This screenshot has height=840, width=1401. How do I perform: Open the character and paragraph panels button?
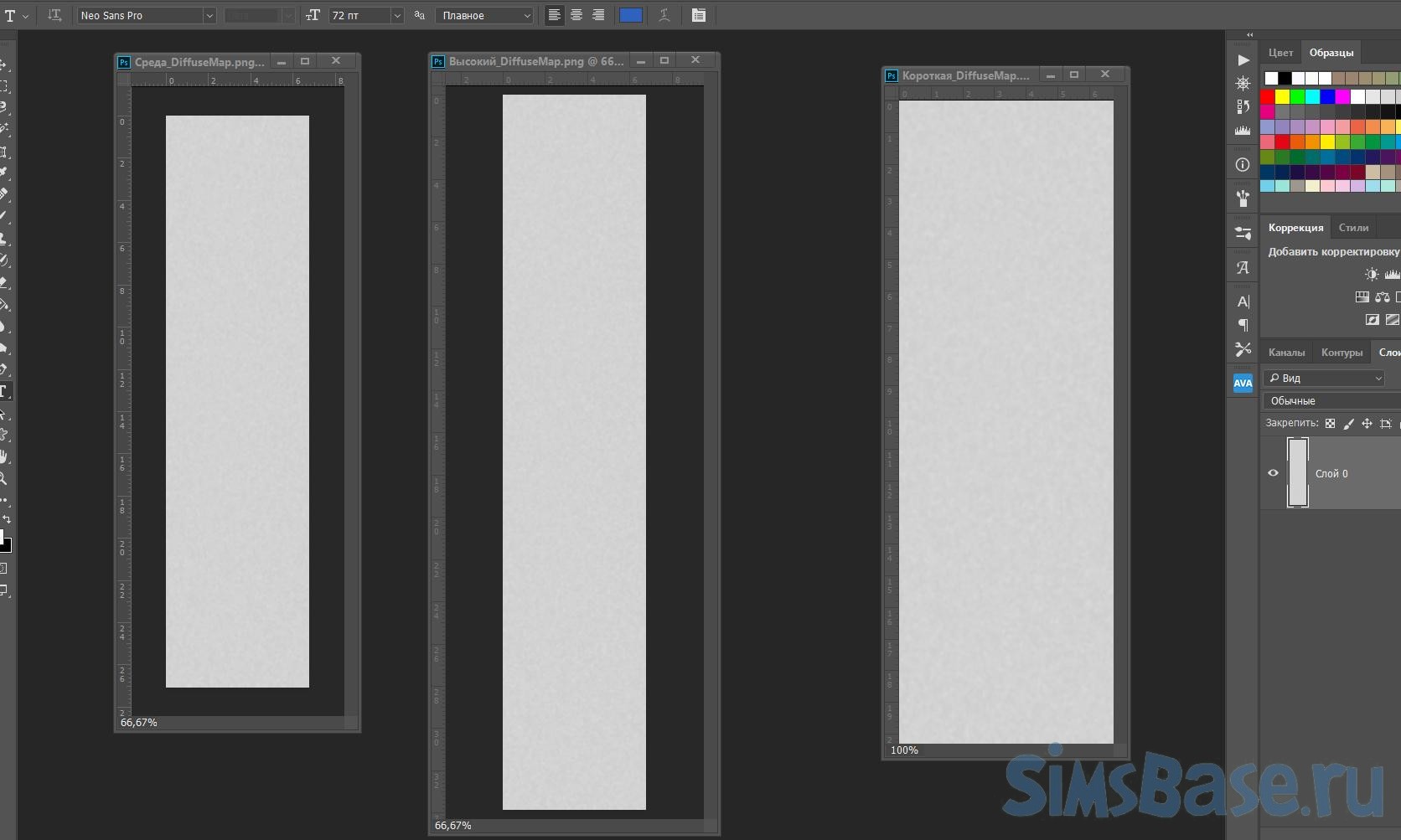click(698, 15)
